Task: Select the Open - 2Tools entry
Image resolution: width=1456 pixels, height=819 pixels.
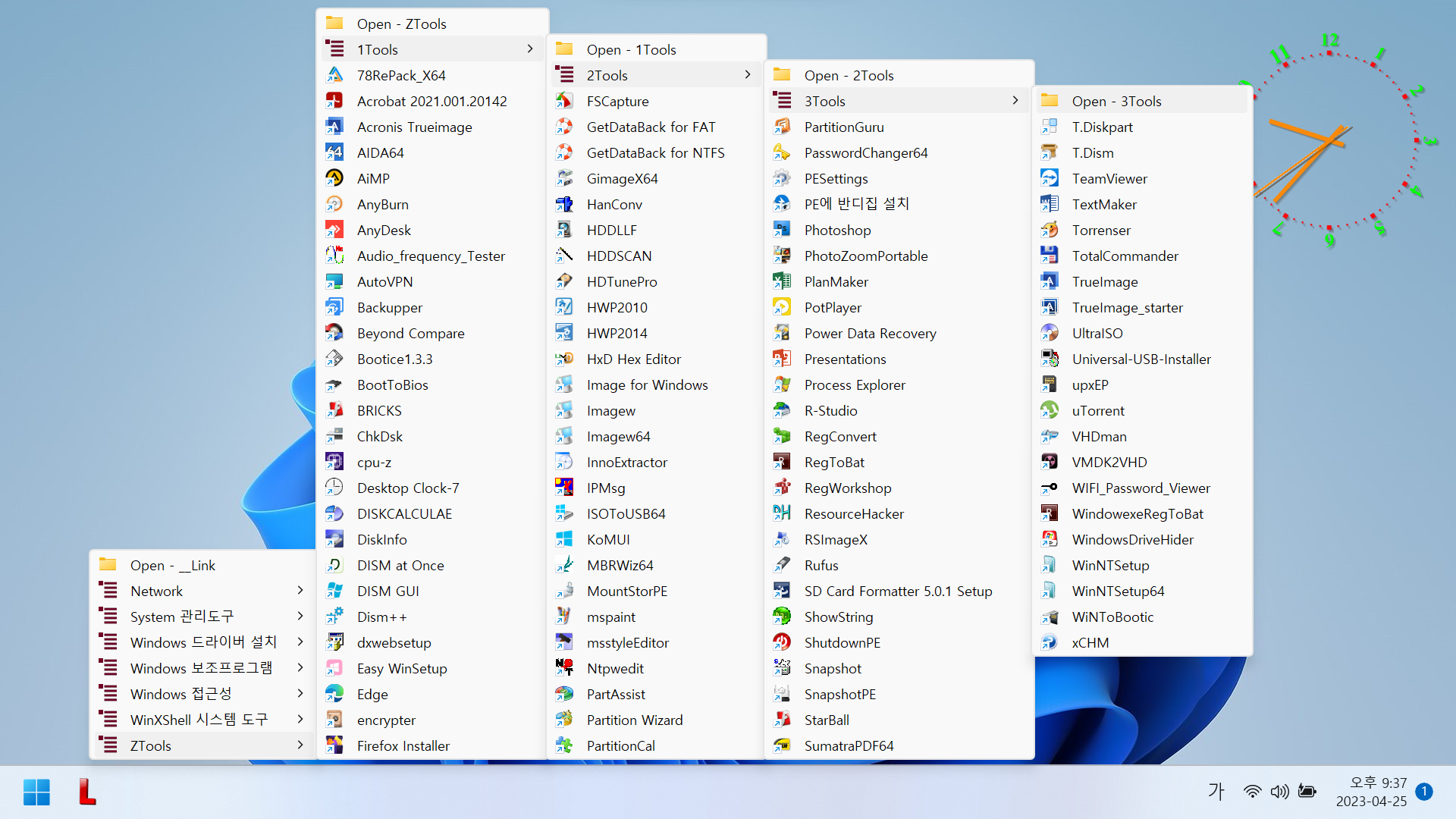Action: (x=899, y=75)
